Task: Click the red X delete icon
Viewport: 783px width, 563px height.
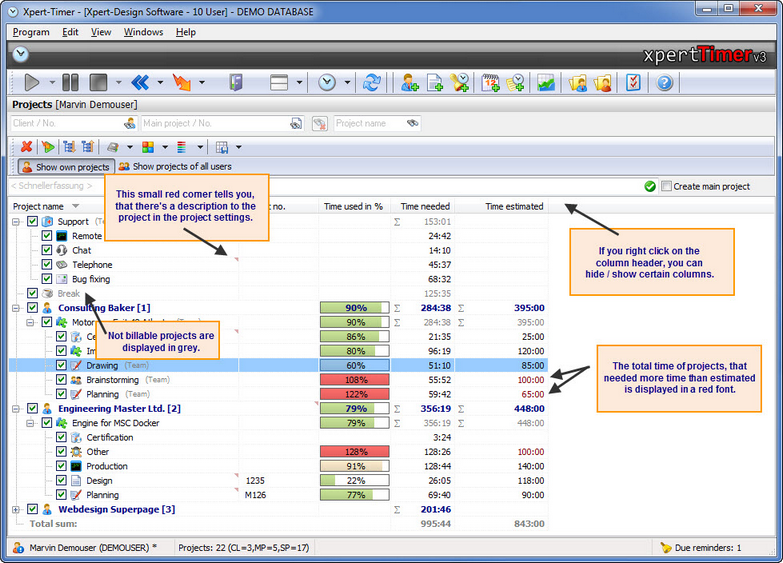Action: coord(26,147)
